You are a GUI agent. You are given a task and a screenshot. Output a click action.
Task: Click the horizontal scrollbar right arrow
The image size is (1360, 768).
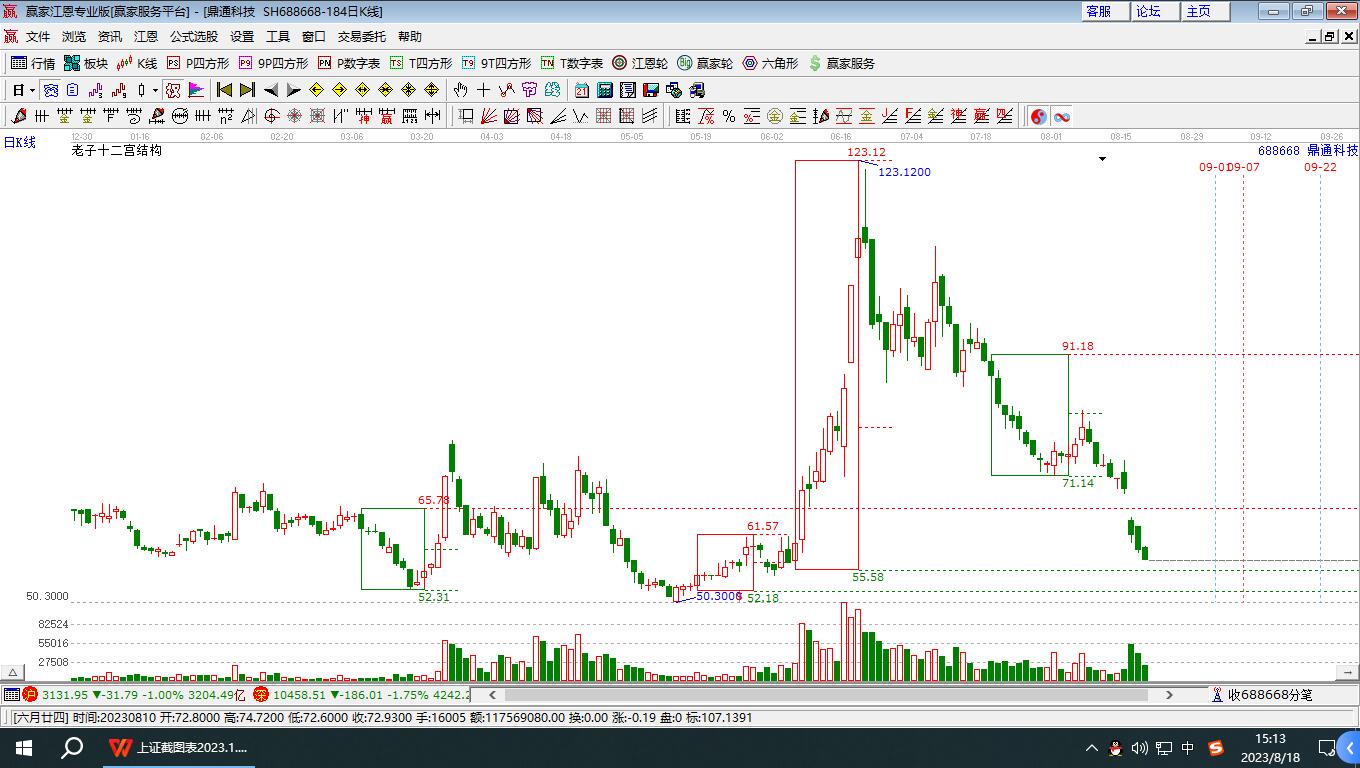pyautogui.click(x=1169, y=695)
